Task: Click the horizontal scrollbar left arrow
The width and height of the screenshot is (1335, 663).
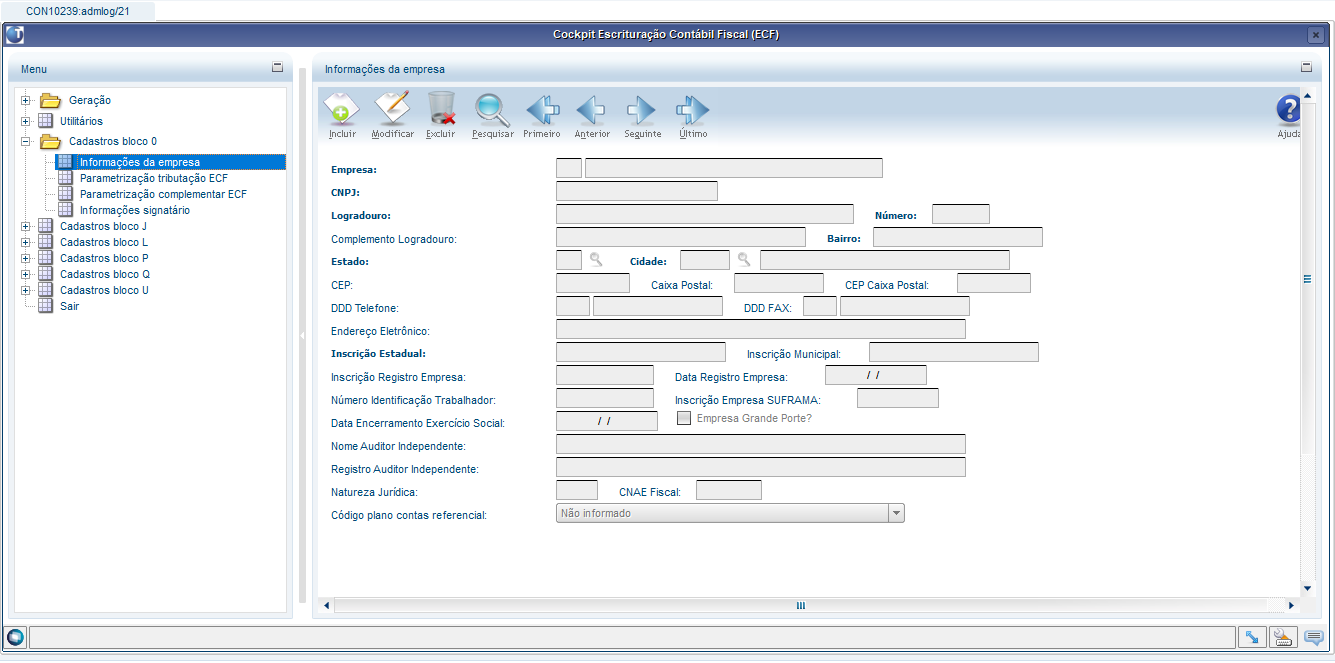Action: click(327, 605)
